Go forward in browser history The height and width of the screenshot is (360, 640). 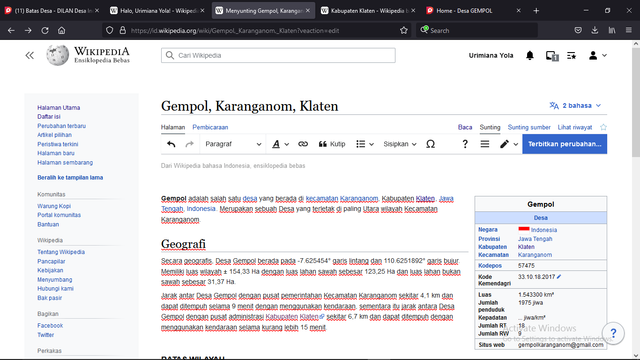[x=28, y=30]
